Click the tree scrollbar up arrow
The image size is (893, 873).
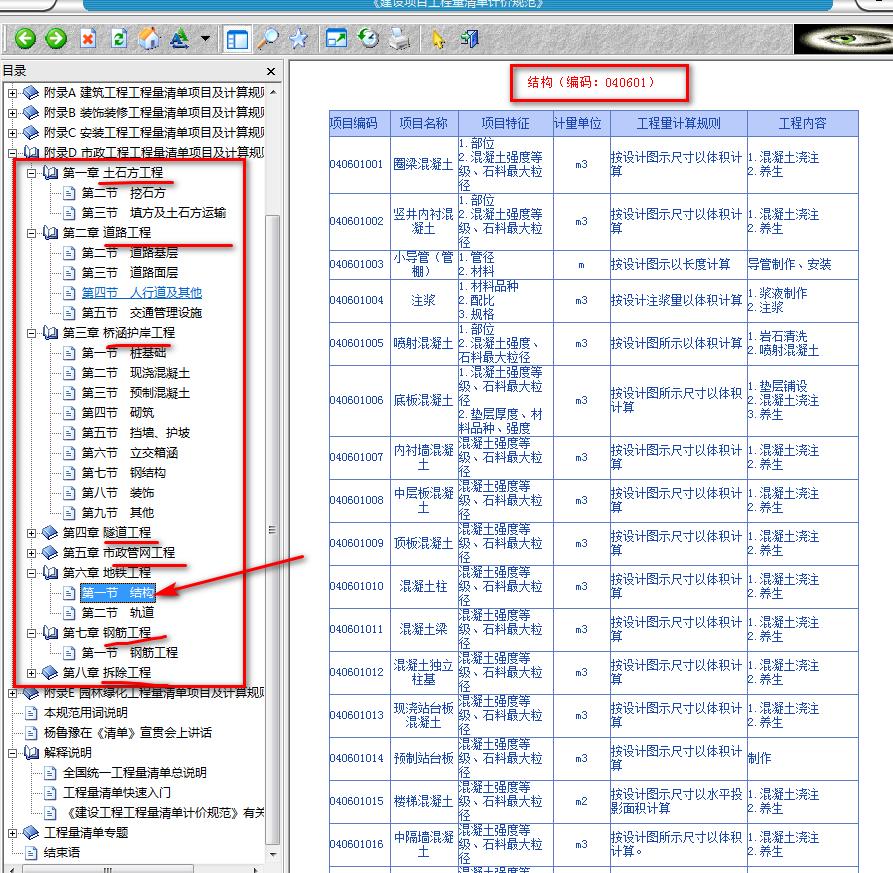(273, 92)
